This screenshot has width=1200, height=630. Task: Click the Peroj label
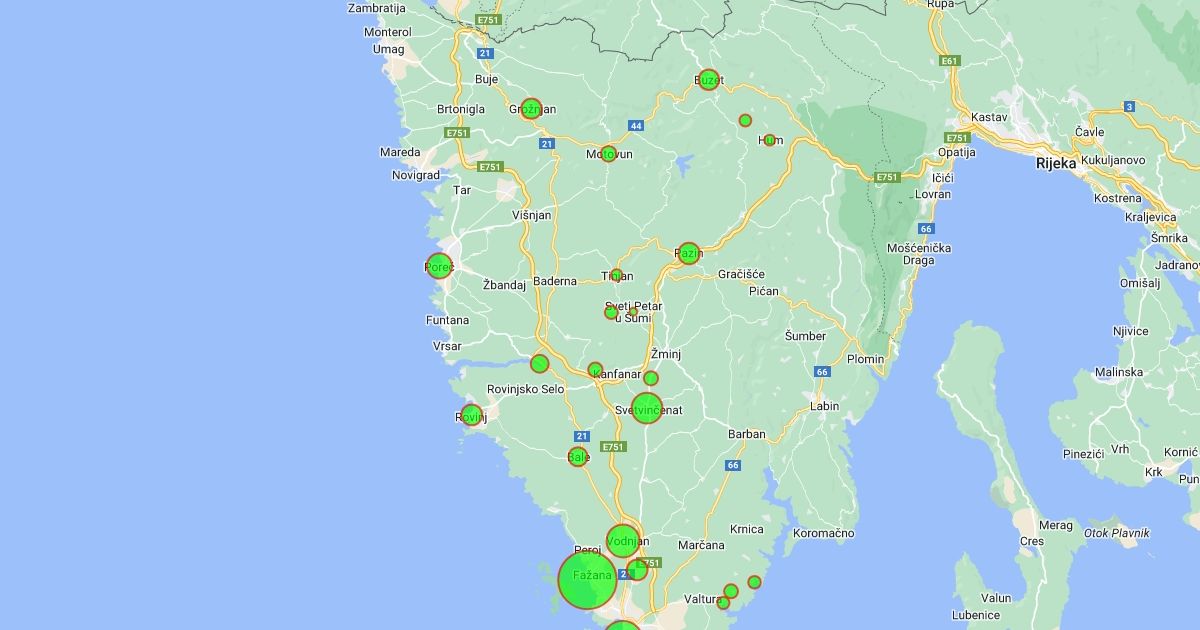(x=588, y=550)
